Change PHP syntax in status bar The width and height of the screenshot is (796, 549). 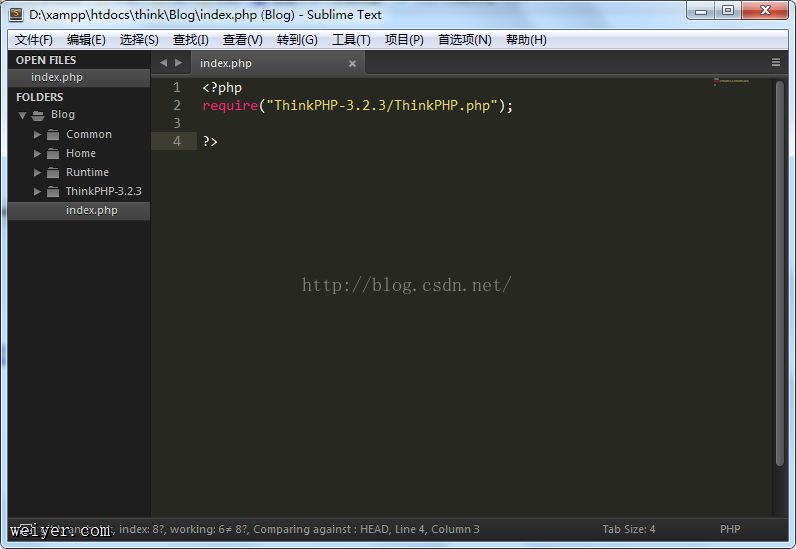click(x=730, y=529)
